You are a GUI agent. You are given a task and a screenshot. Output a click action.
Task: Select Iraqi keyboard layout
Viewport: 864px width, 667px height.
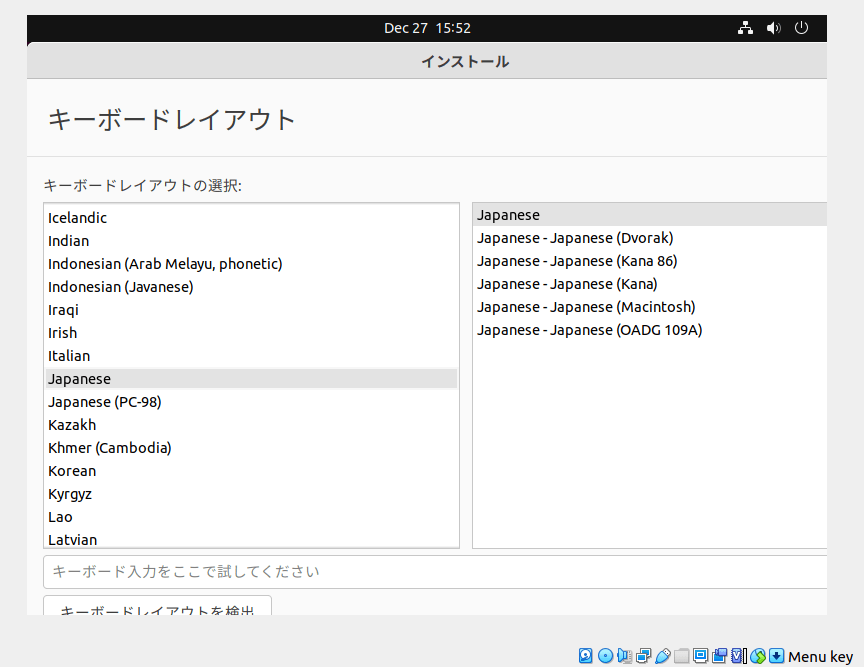pyautogui.click(x=251, y=310)
